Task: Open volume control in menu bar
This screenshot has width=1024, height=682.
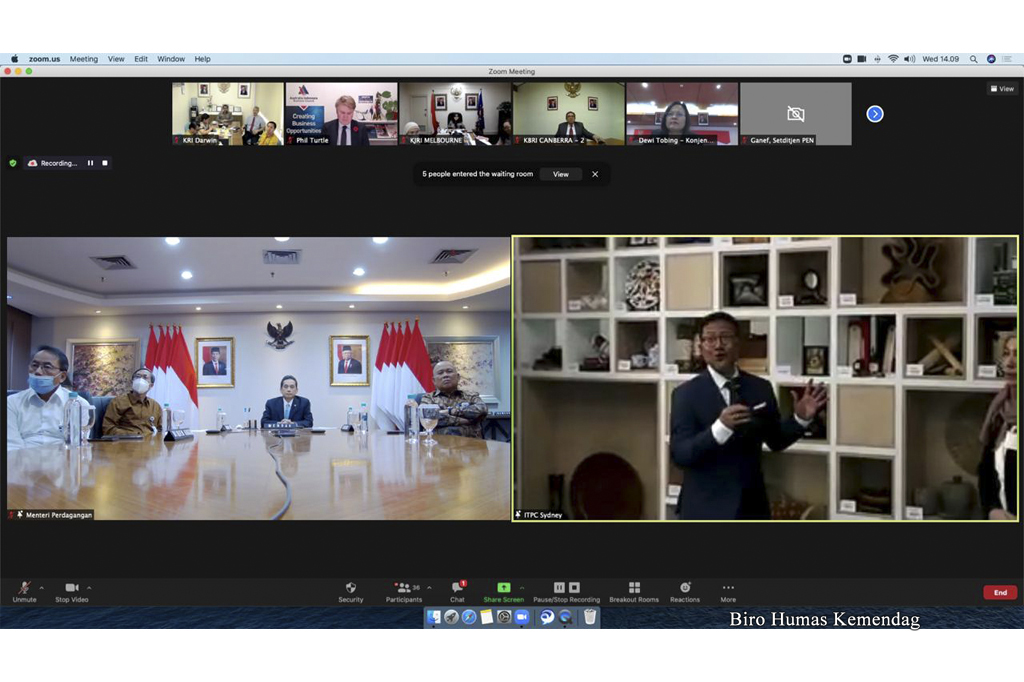Action: click(909, 59)
